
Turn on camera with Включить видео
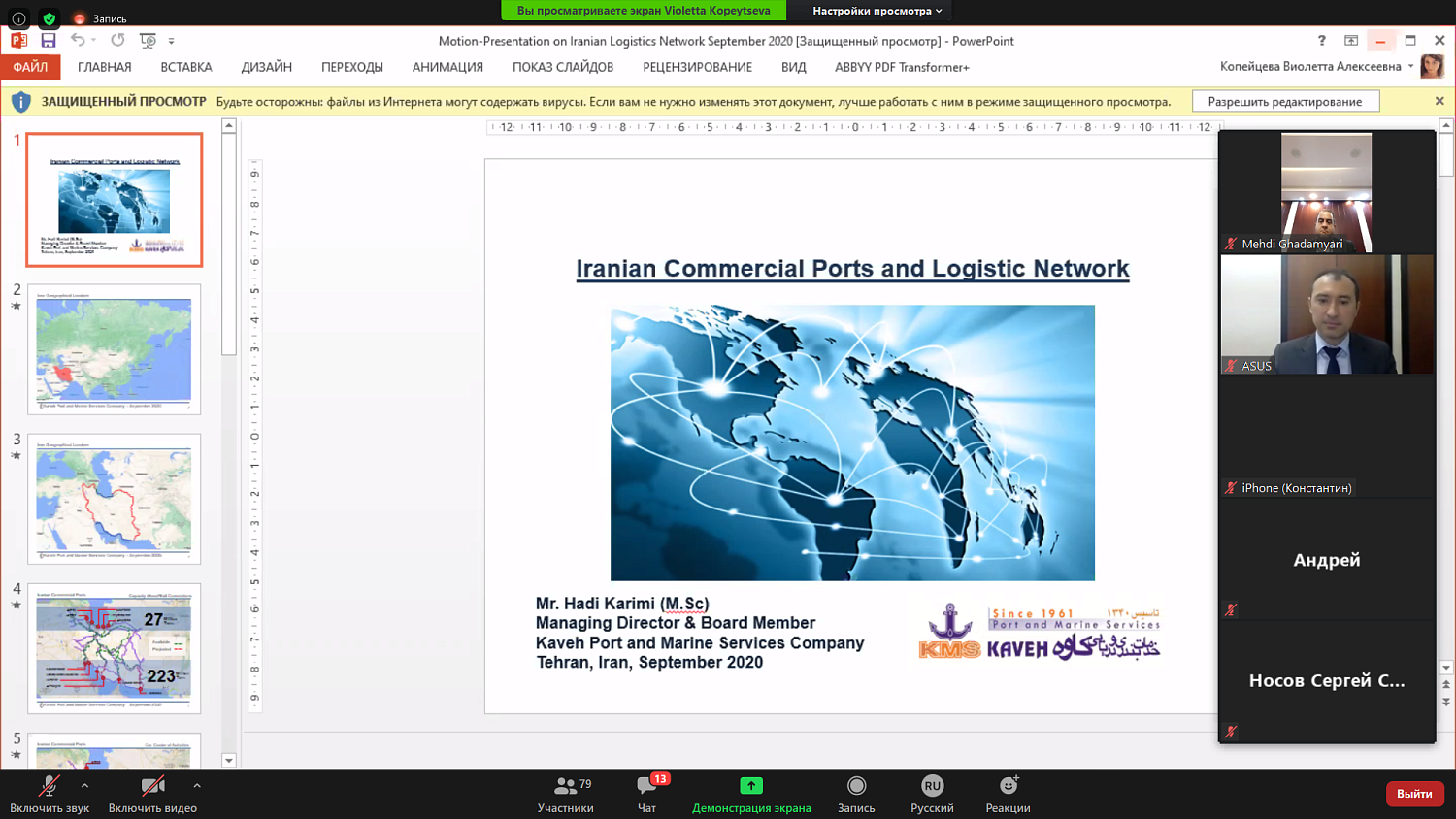click(x=152, y=794)
